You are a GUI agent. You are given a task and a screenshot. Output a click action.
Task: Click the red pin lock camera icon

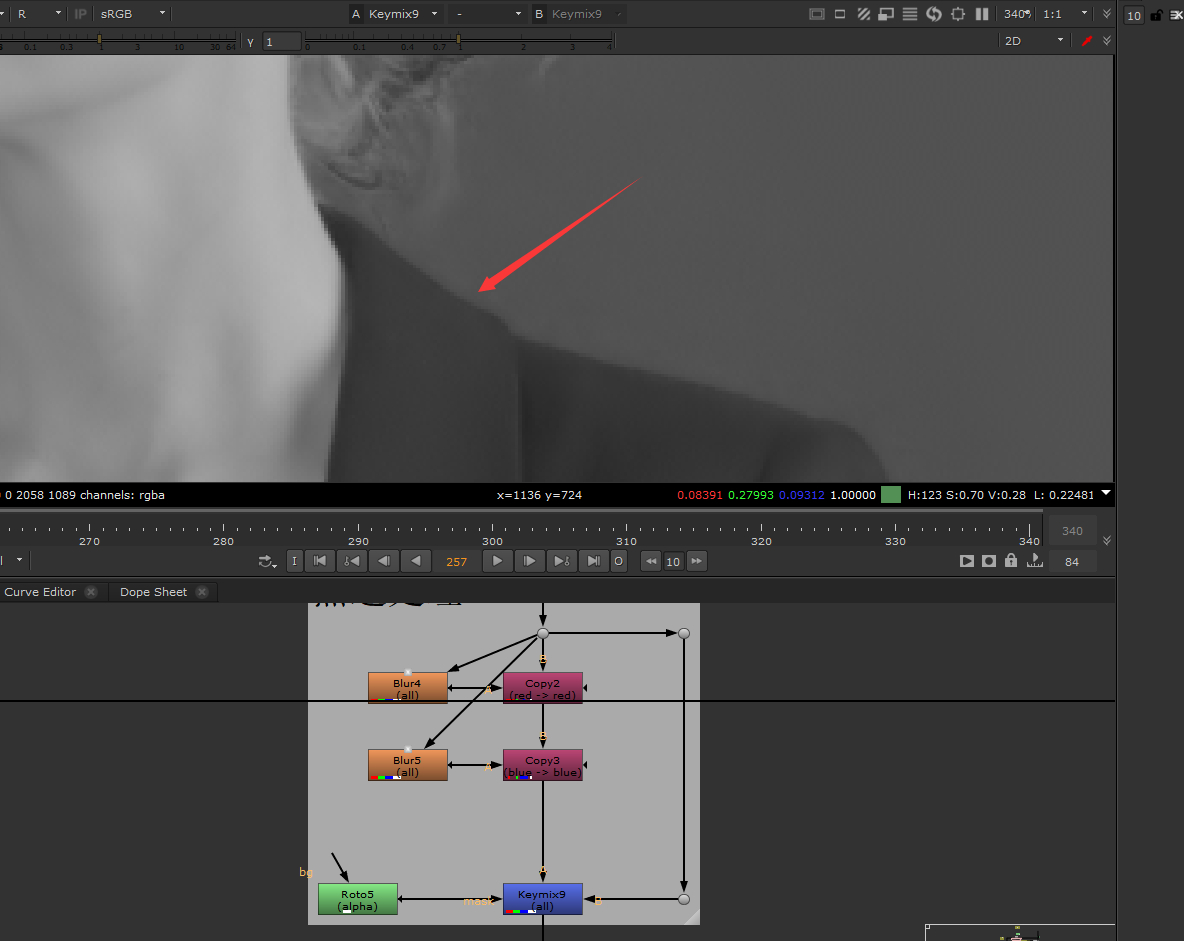(x=1087, y=41)
